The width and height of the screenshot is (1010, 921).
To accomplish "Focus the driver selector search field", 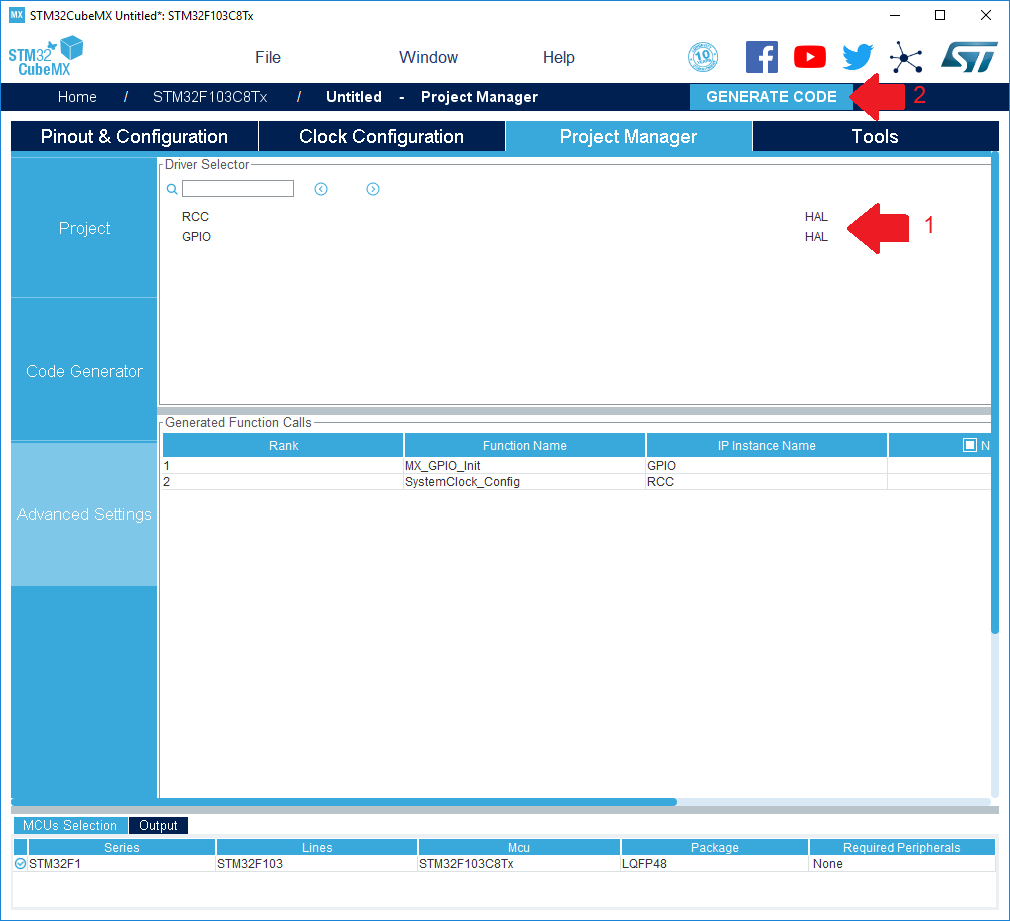I will click(x=238, y=189).
